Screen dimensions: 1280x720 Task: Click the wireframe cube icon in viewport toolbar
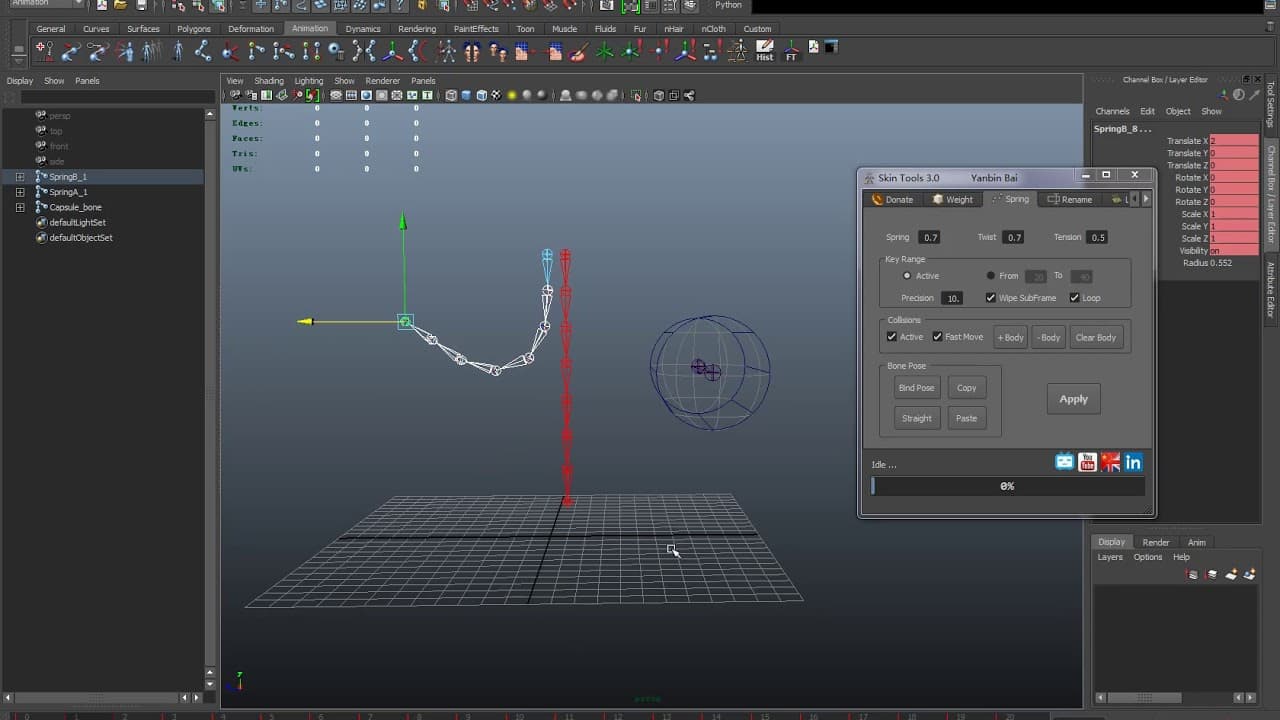click(x=451, y=95)
